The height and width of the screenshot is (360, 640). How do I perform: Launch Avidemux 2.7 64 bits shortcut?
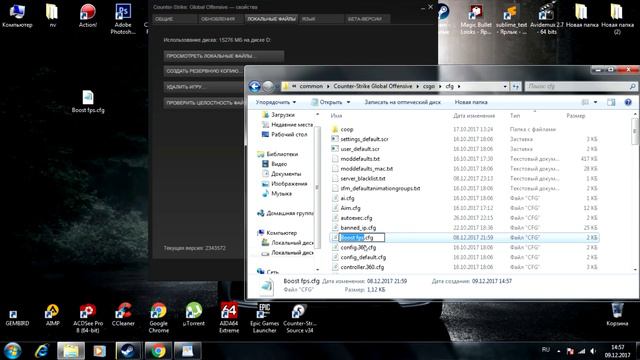547,19
